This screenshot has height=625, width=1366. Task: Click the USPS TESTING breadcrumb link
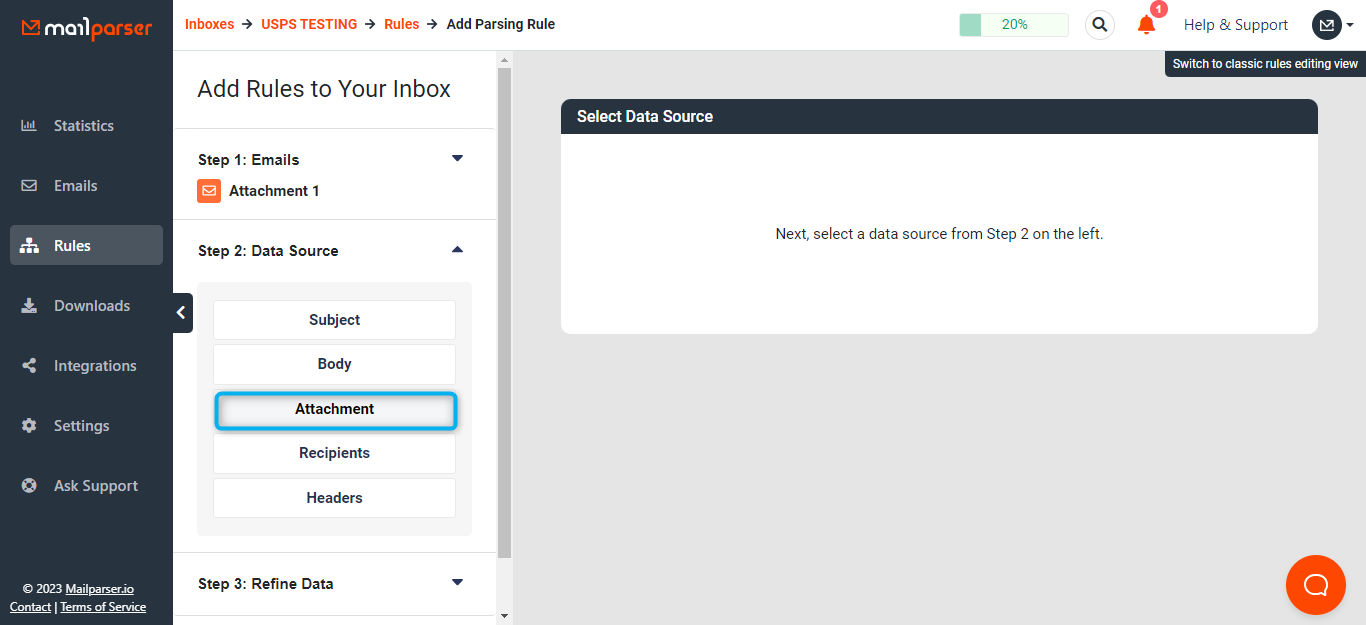[x=309, y=24]
